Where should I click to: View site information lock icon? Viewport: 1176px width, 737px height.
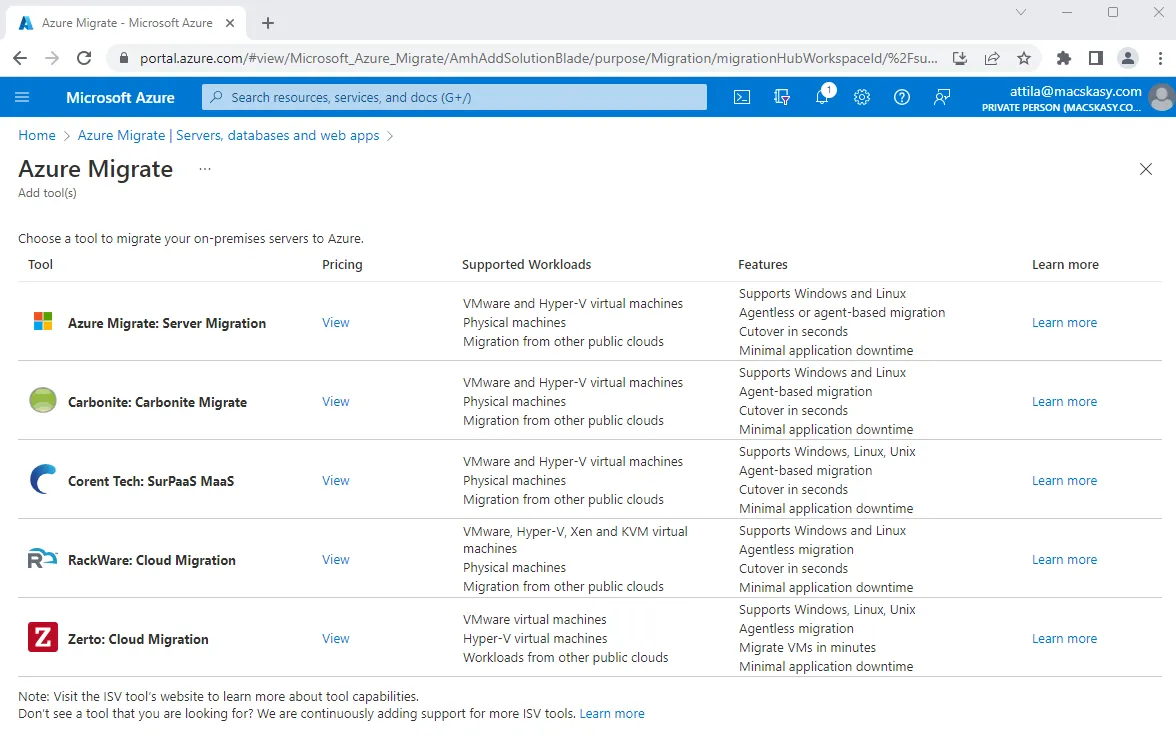tap(124, 58)
